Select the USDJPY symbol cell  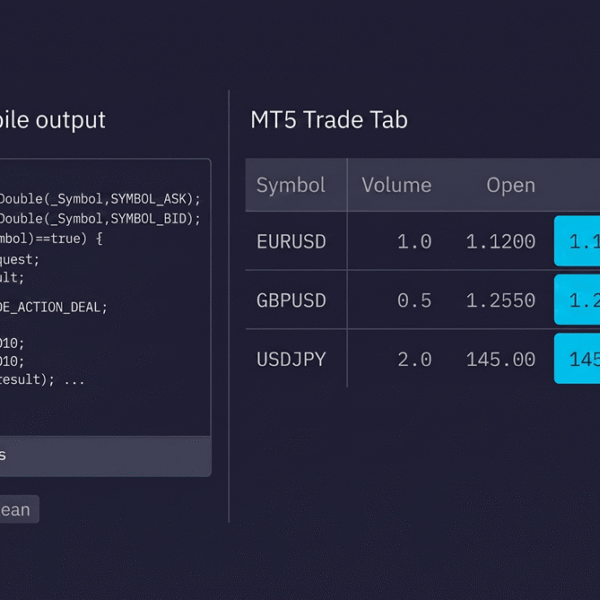click(291, 359)
